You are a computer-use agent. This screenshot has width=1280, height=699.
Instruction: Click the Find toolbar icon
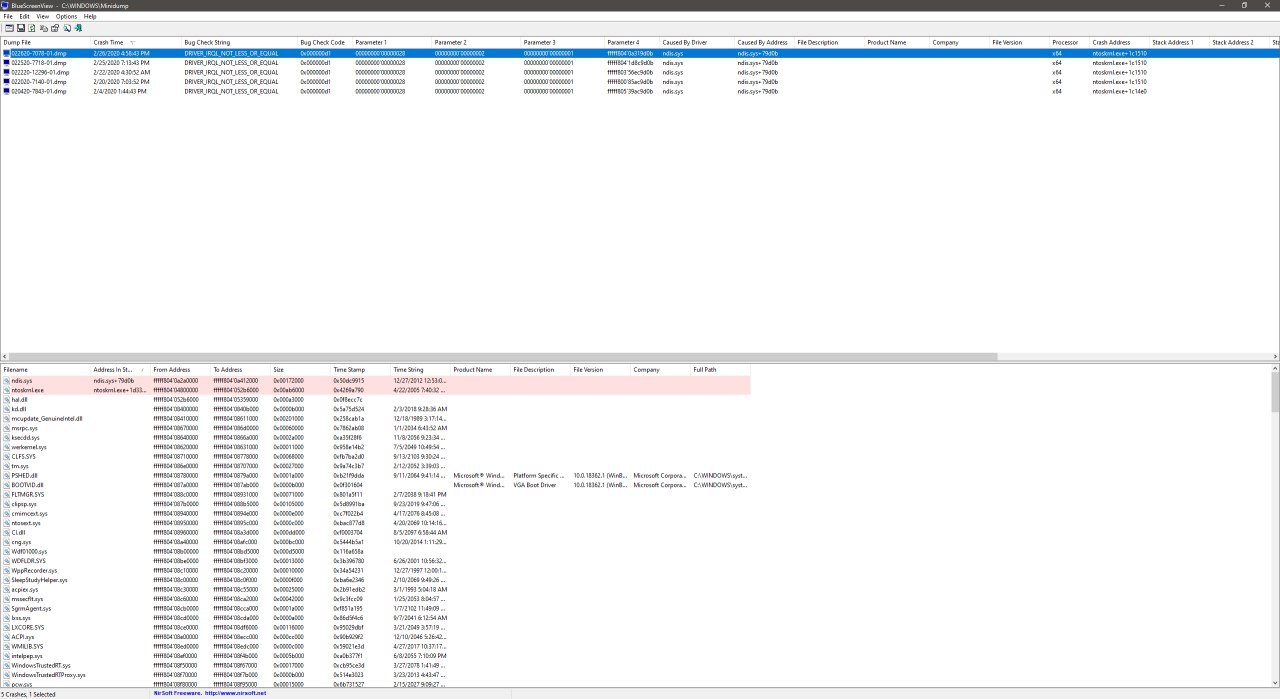pos(67,28)
